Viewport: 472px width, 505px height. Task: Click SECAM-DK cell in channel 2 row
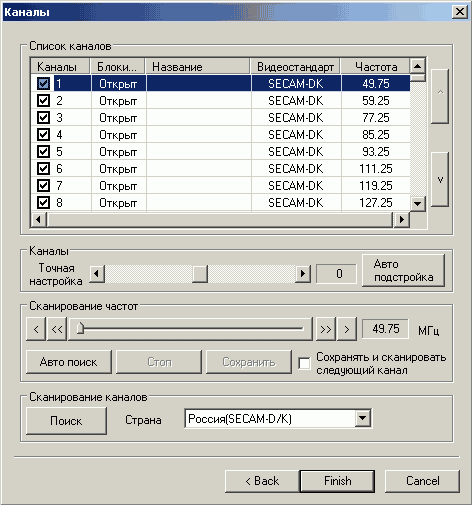pos(296,100)
